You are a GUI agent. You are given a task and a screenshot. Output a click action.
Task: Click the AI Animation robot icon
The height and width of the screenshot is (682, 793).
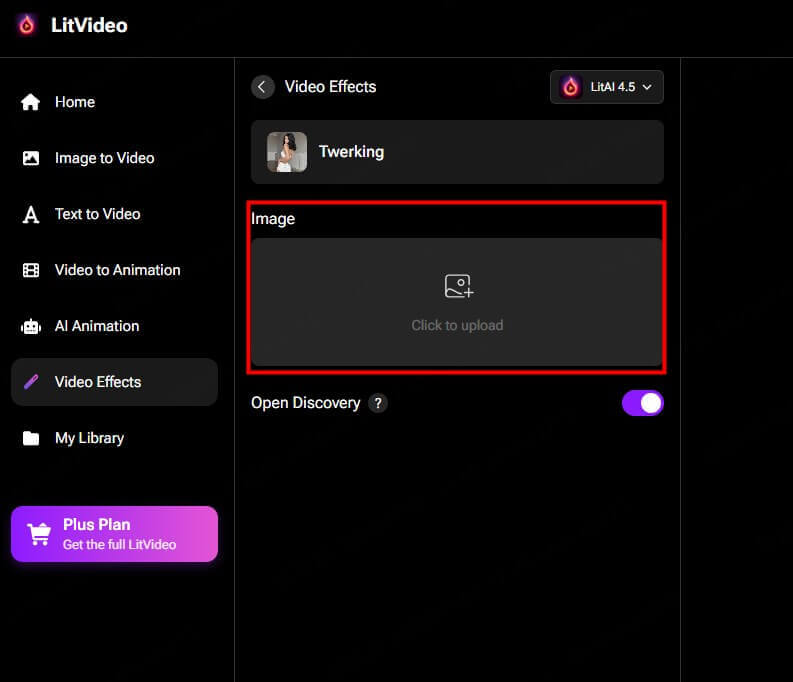point(31,327)
